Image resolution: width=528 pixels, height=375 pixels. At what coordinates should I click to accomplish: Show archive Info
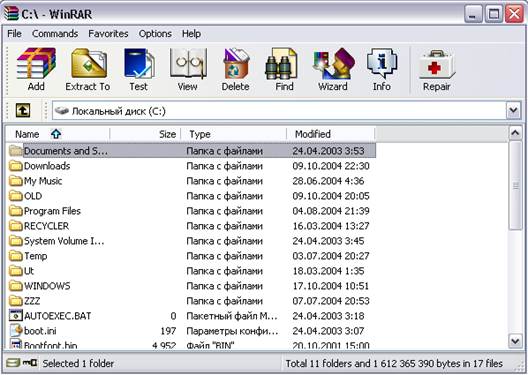[x=382, y=64]
